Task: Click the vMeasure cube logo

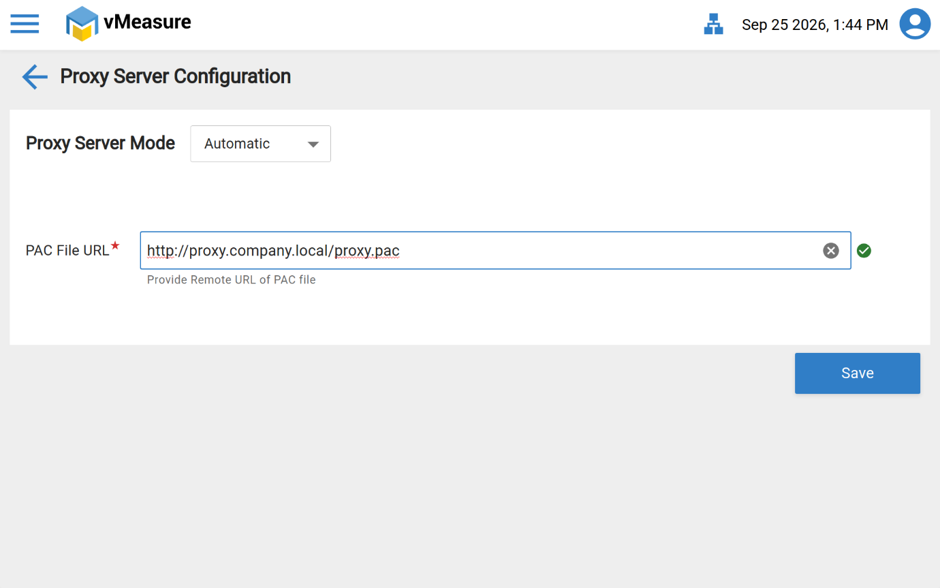Action: [82, 23]
